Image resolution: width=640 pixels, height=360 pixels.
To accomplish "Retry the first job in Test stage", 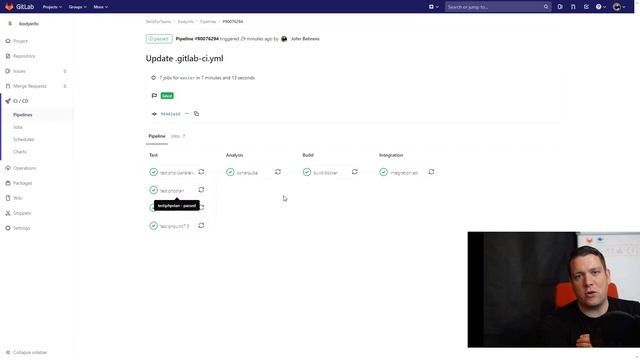I will 201,172.
